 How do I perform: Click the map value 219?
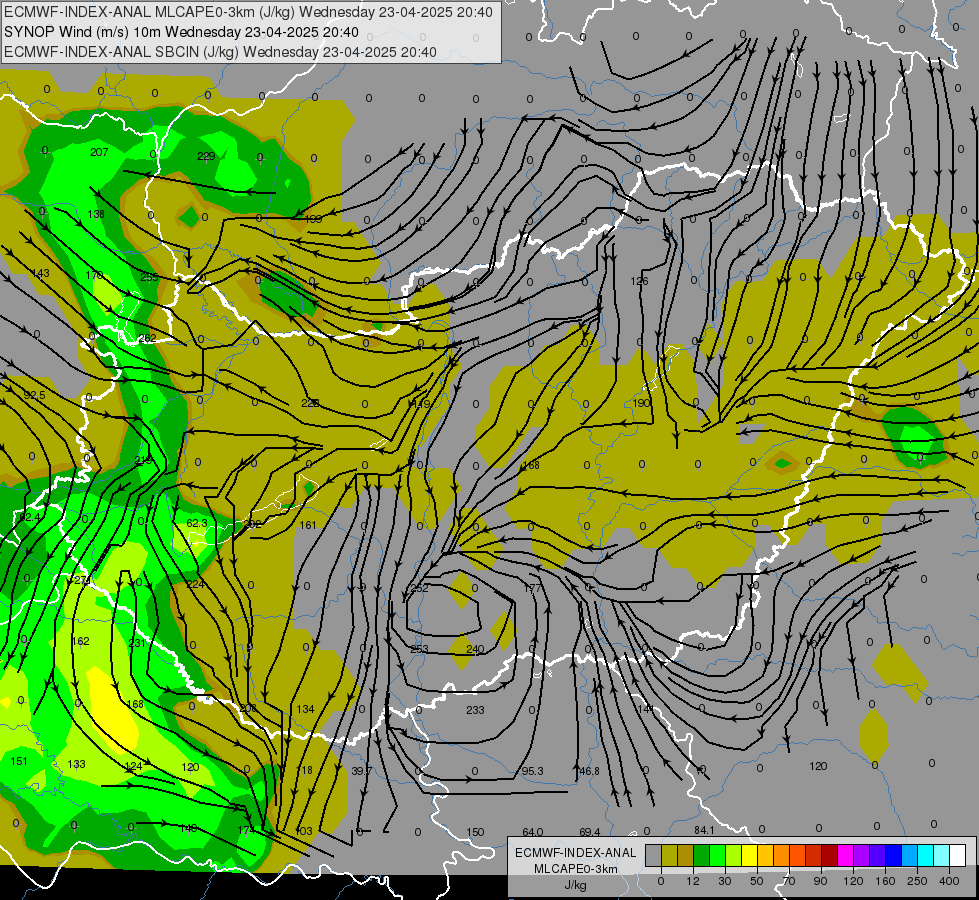144,460
